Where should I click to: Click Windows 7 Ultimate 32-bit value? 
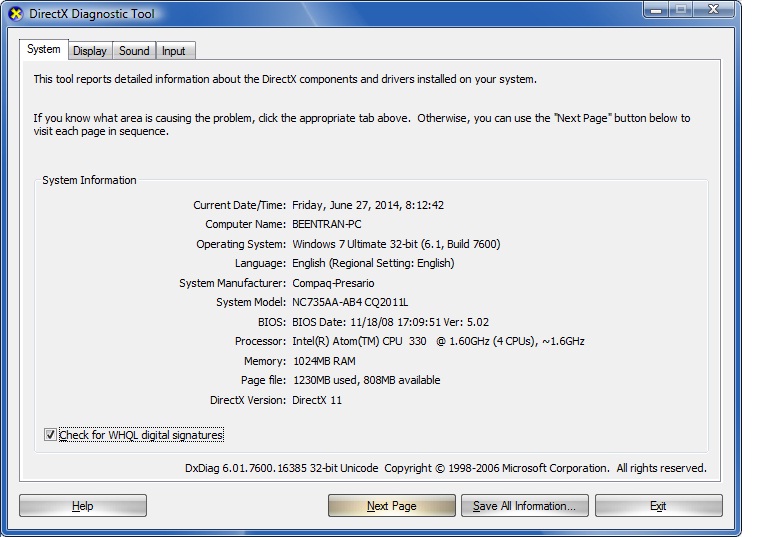tap(396, 244)
